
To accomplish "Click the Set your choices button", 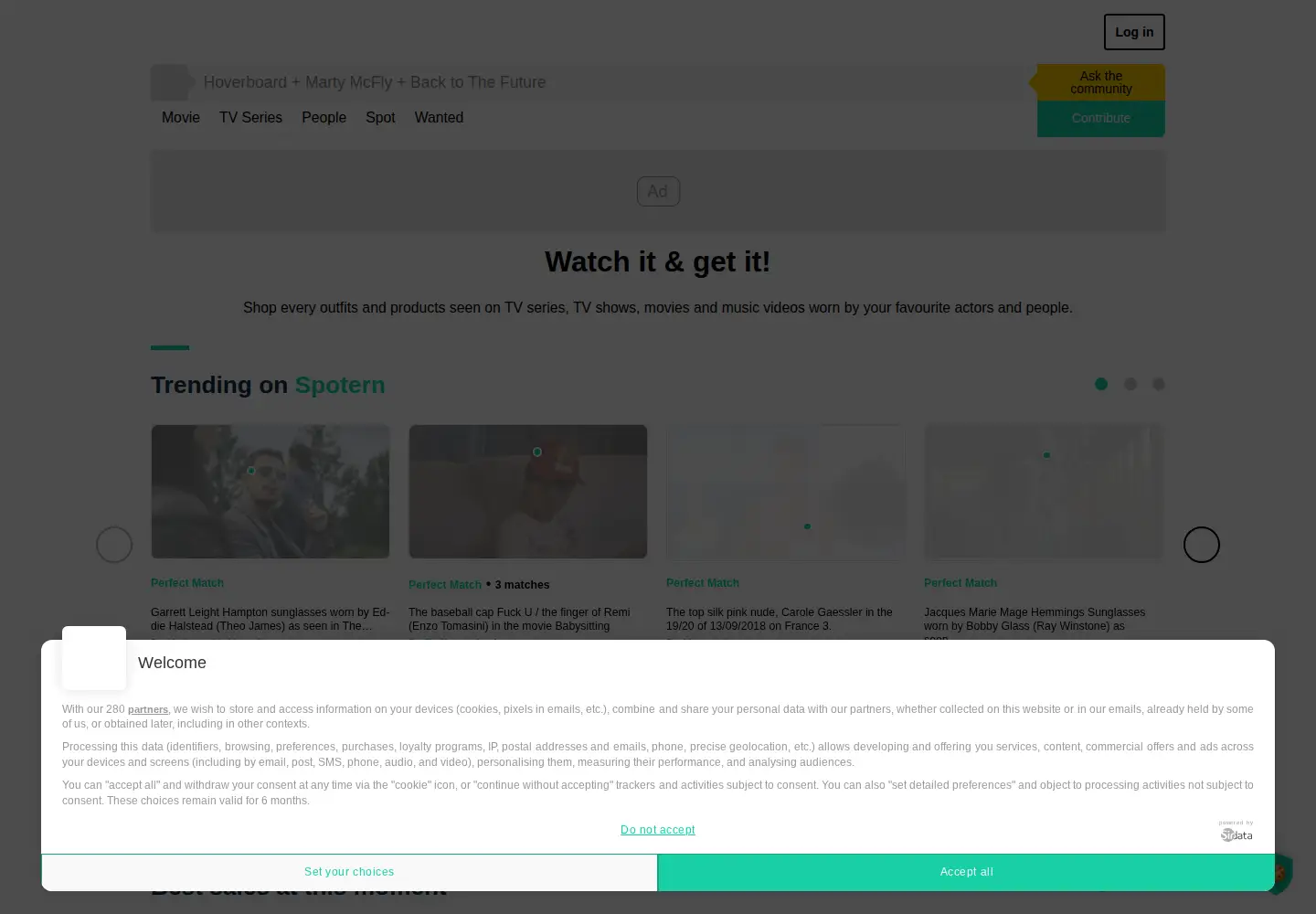I will coord(349,872).
